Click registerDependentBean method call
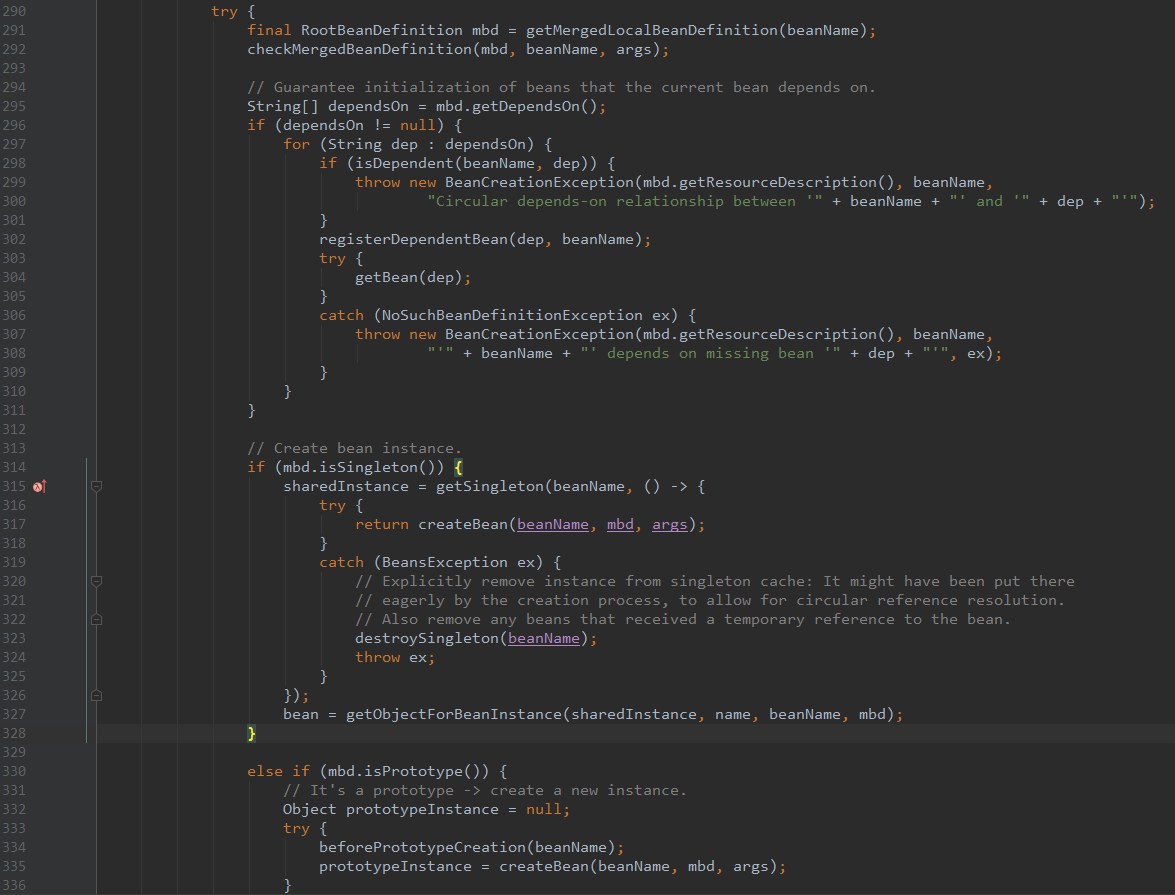 pyautogui.click(x=414, y=239)
